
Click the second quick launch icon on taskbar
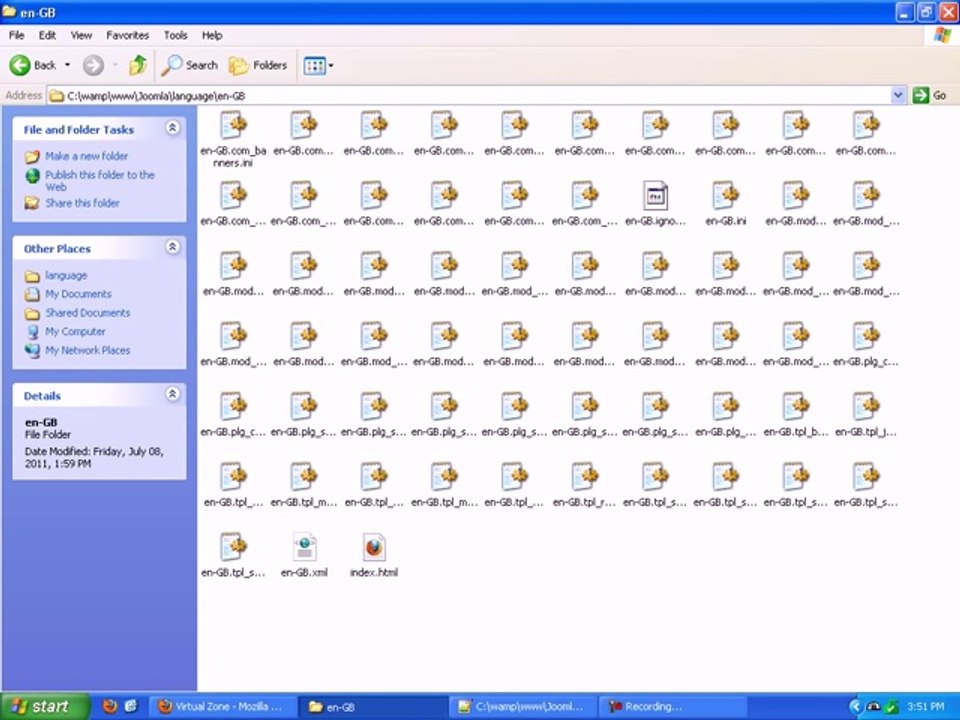131,706
